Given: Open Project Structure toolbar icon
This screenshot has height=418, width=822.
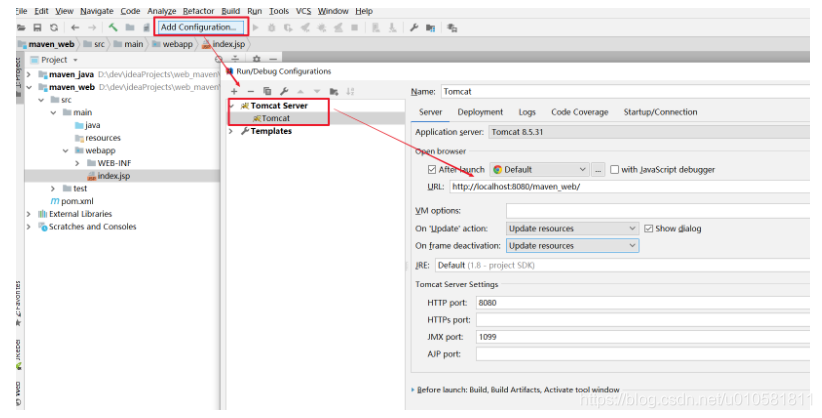Looking at the screenshot, I should (430, 27).
